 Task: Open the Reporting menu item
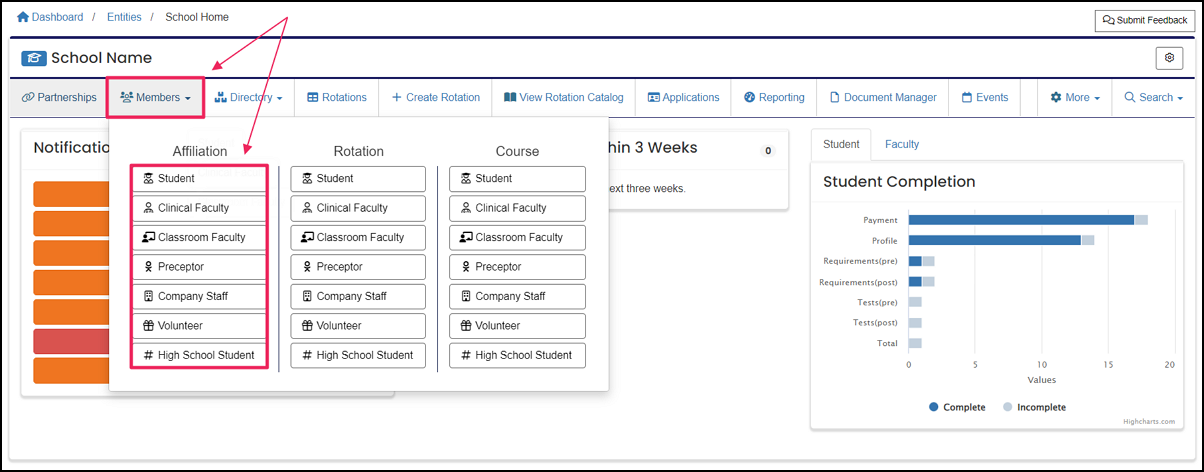[x=775, y=97]
